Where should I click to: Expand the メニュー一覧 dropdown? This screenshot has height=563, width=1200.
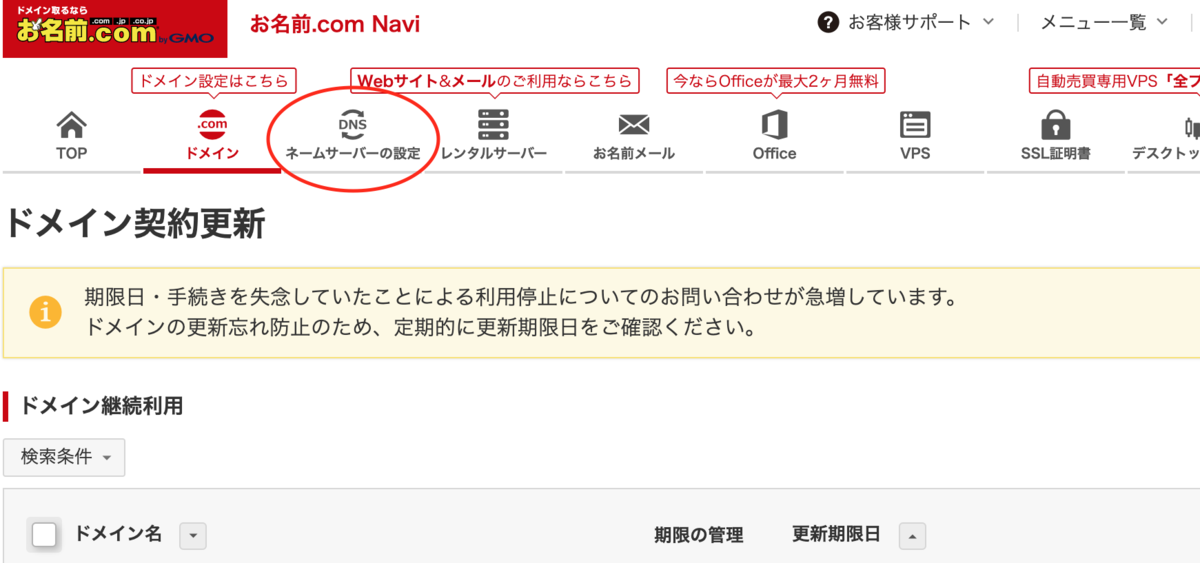coord(1104,22)
